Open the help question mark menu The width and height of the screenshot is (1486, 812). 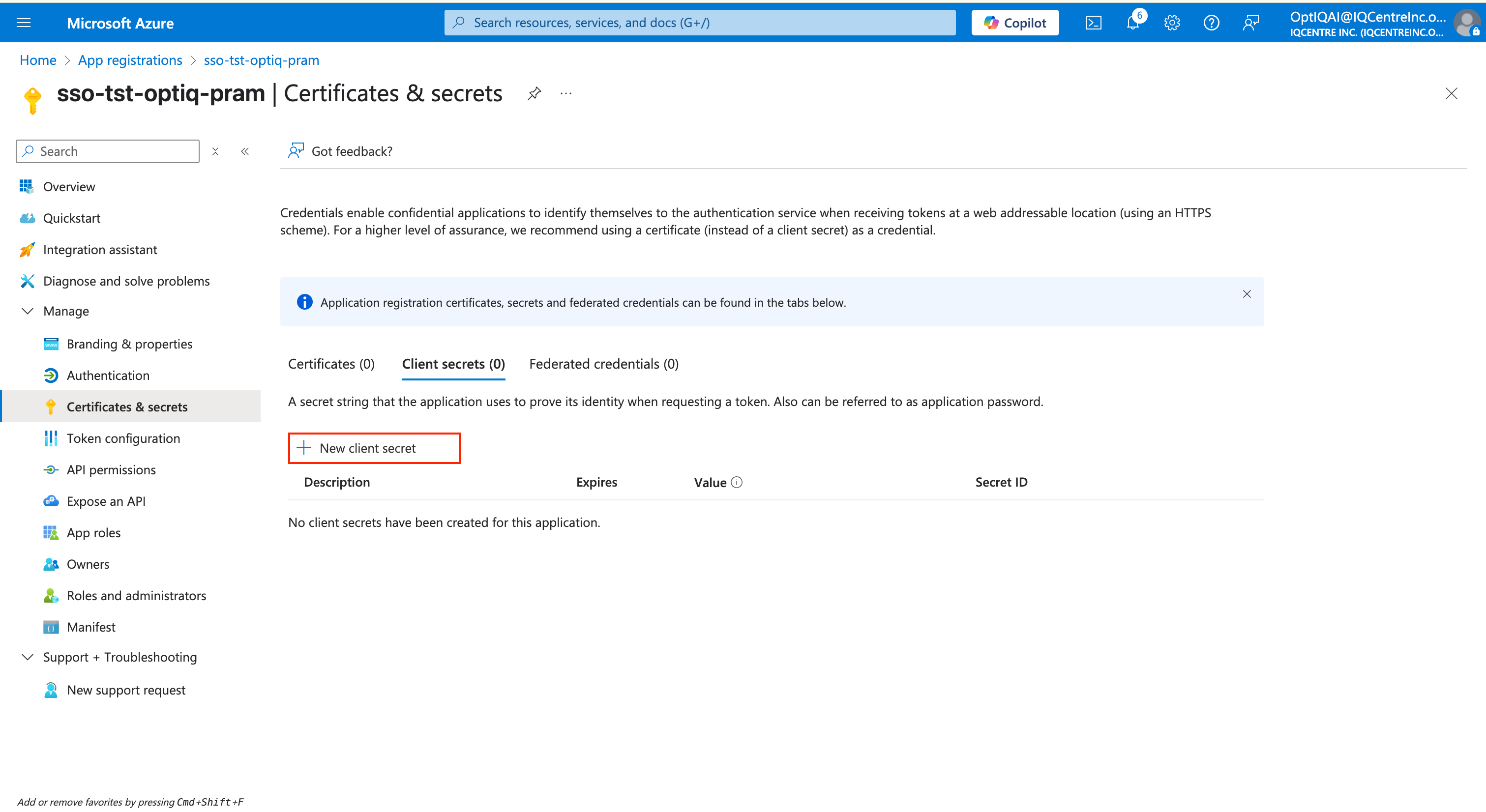tap(1212, 23)
